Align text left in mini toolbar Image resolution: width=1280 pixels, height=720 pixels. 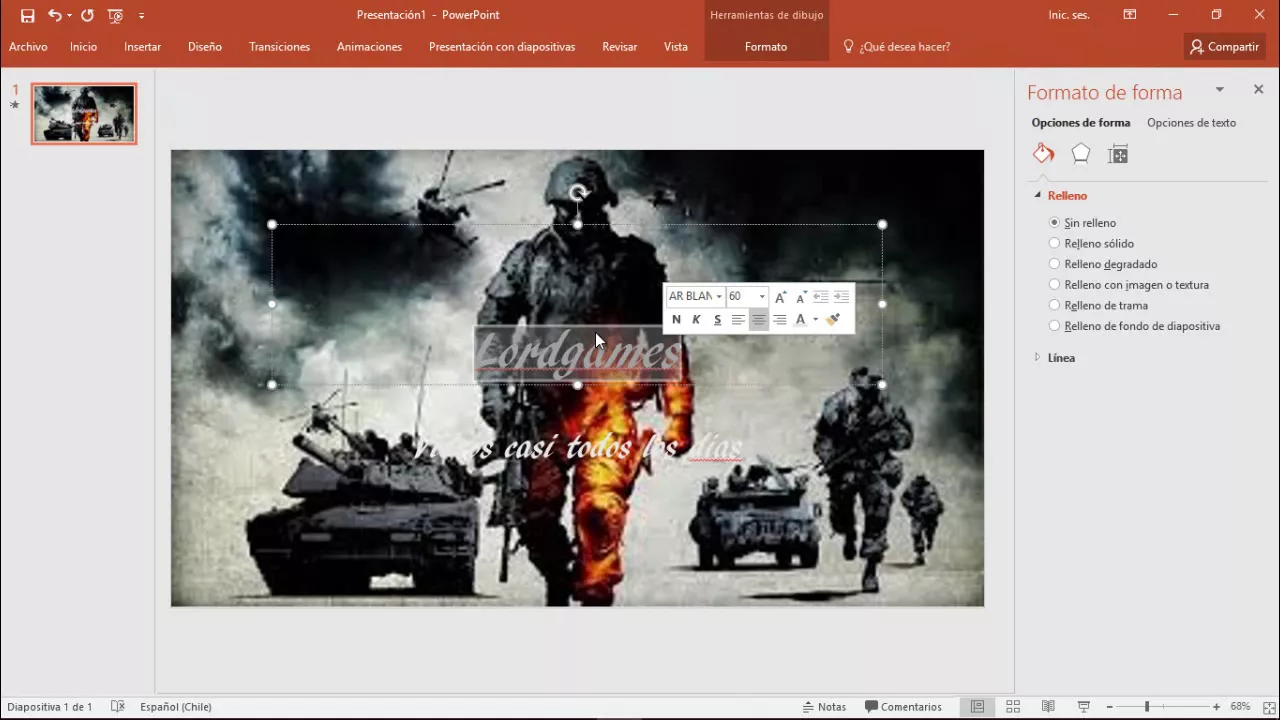pyautogui.click(x=738, y=320)
